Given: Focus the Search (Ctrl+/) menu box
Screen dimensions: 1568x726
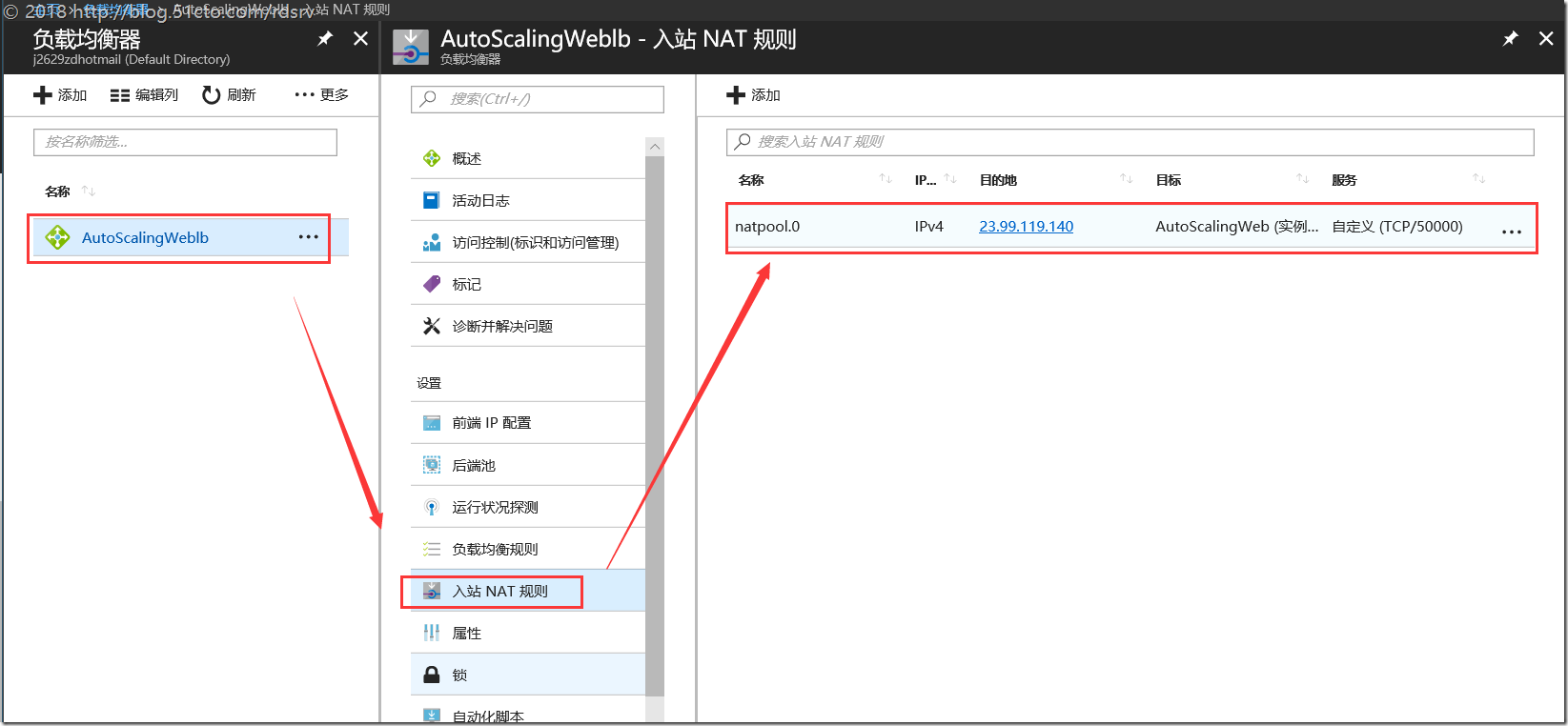Looking at the screenshot, I should (x=538, y=99).
